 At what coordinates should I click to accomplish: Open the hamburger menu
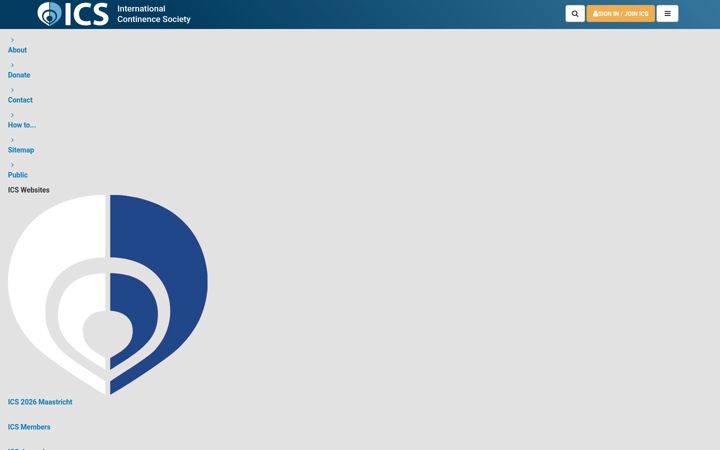tap(667, 14)
